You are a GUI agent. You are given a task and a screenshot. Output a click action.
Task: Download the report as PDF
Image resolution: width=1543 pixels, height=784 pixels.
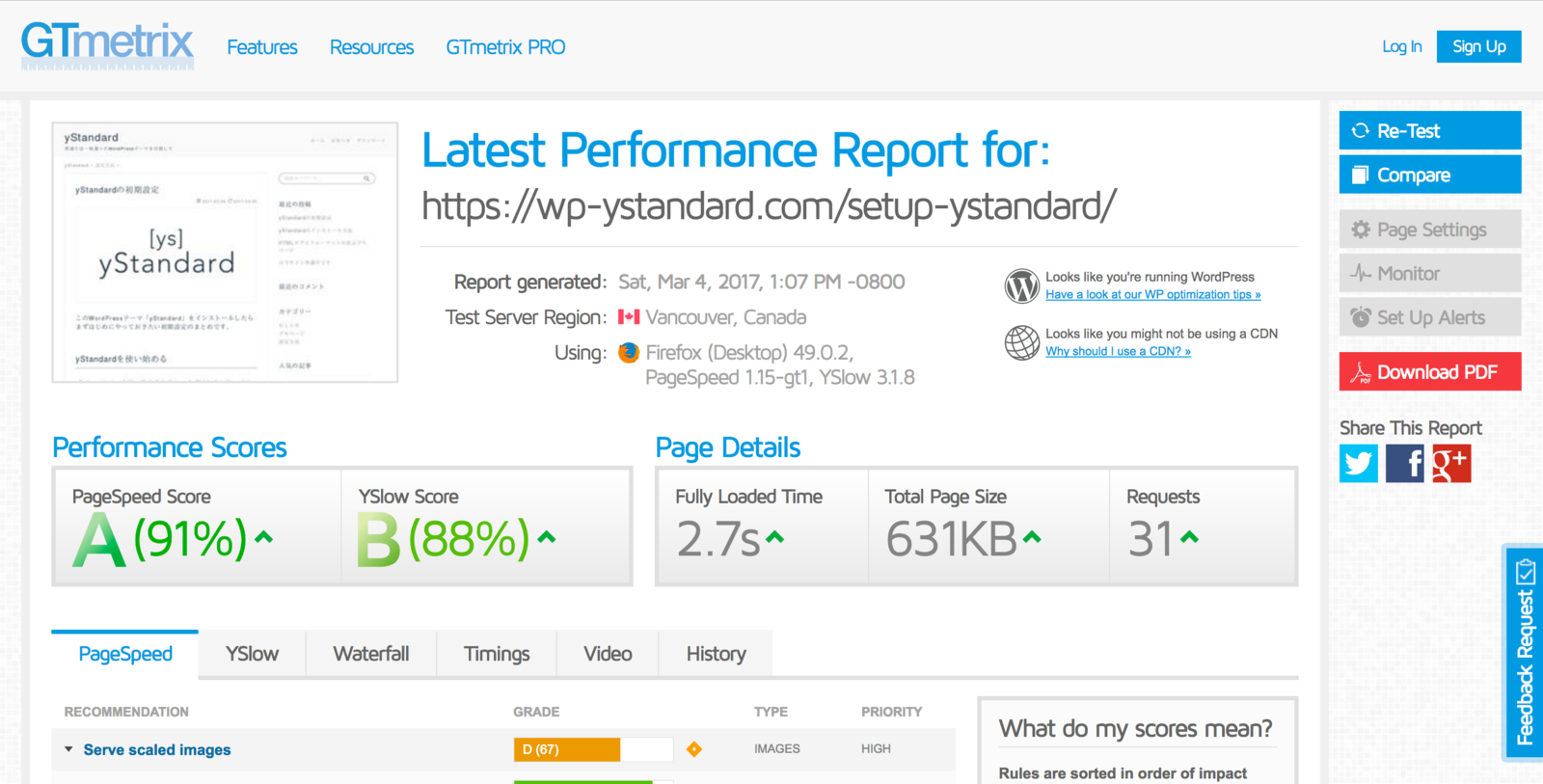coord(1429,372)
